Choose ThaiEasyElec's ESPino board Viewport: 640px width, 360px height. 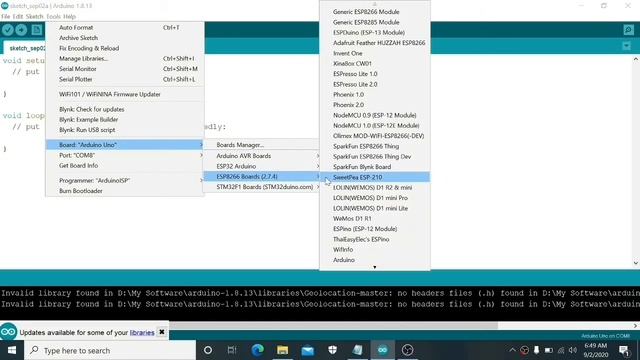375,240
